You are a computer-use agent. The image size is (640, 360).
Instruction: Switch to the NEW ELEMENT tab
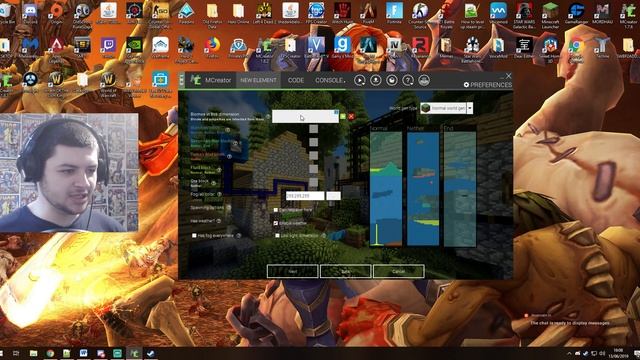point(258,80)
